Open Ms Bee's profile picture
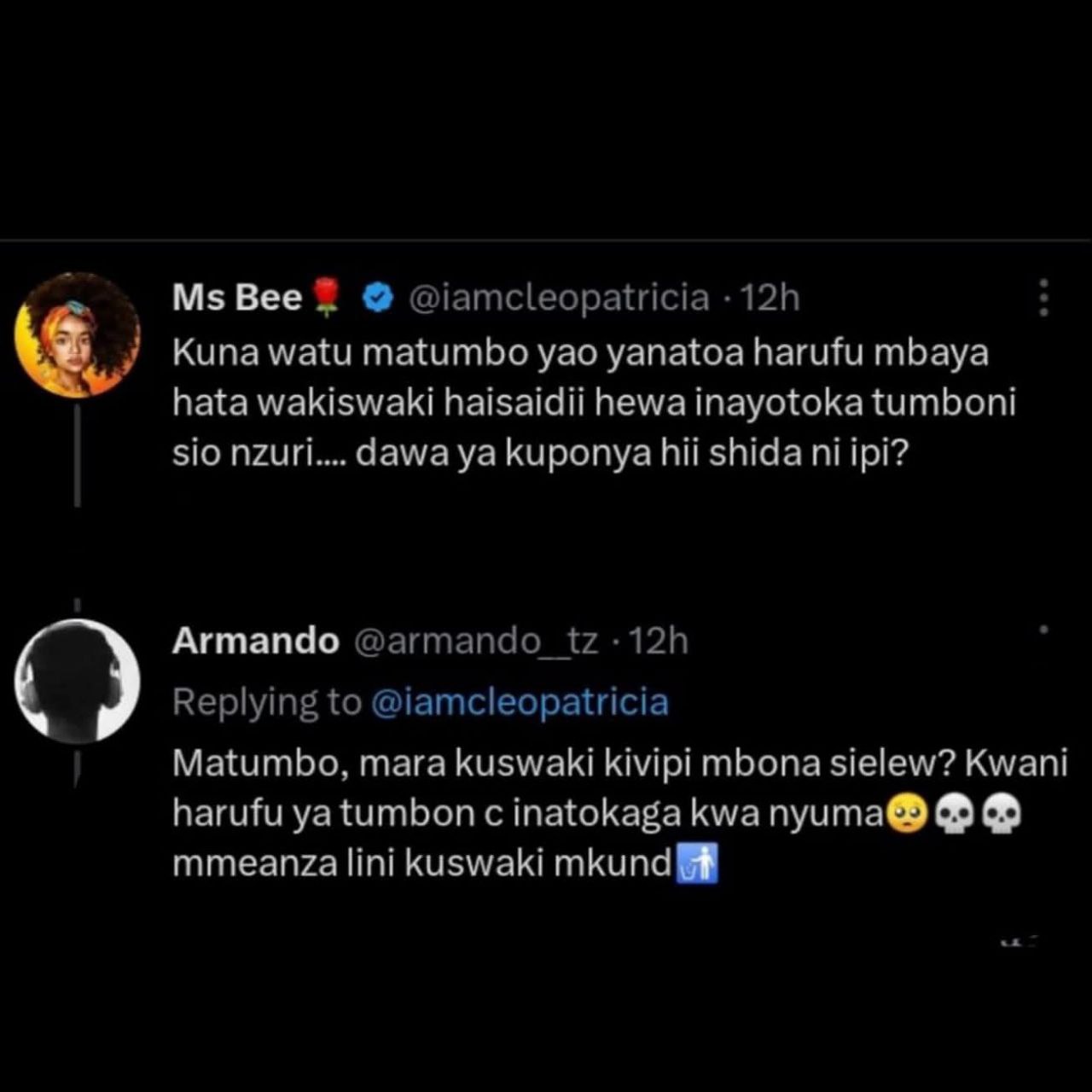 click(78, 335)
